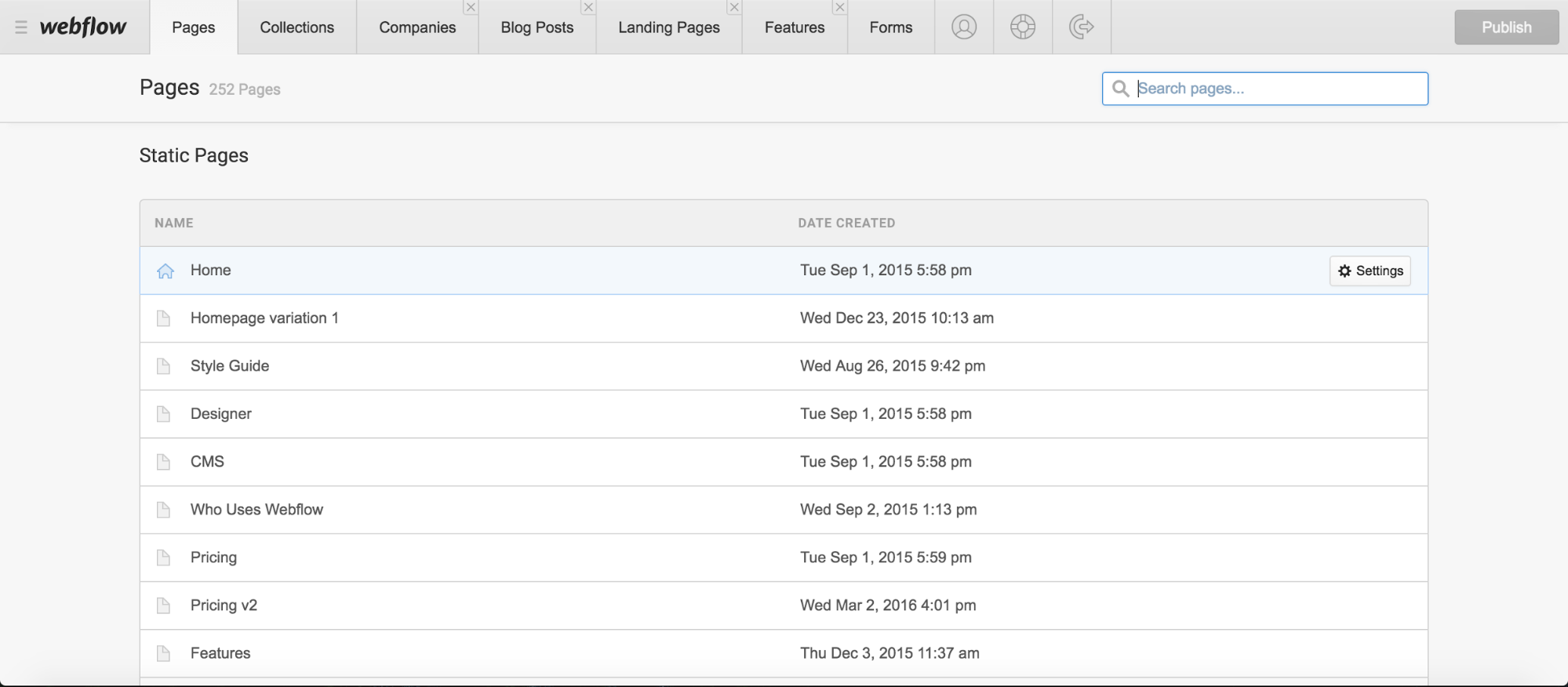This screenshot has height=687, width=1568.
Task: Click the page icon next to CMS
Action: (163, 462)
